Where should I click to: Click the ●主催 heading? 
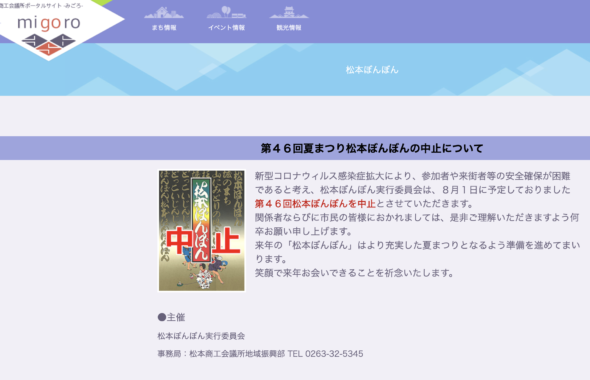pos(171,317)
